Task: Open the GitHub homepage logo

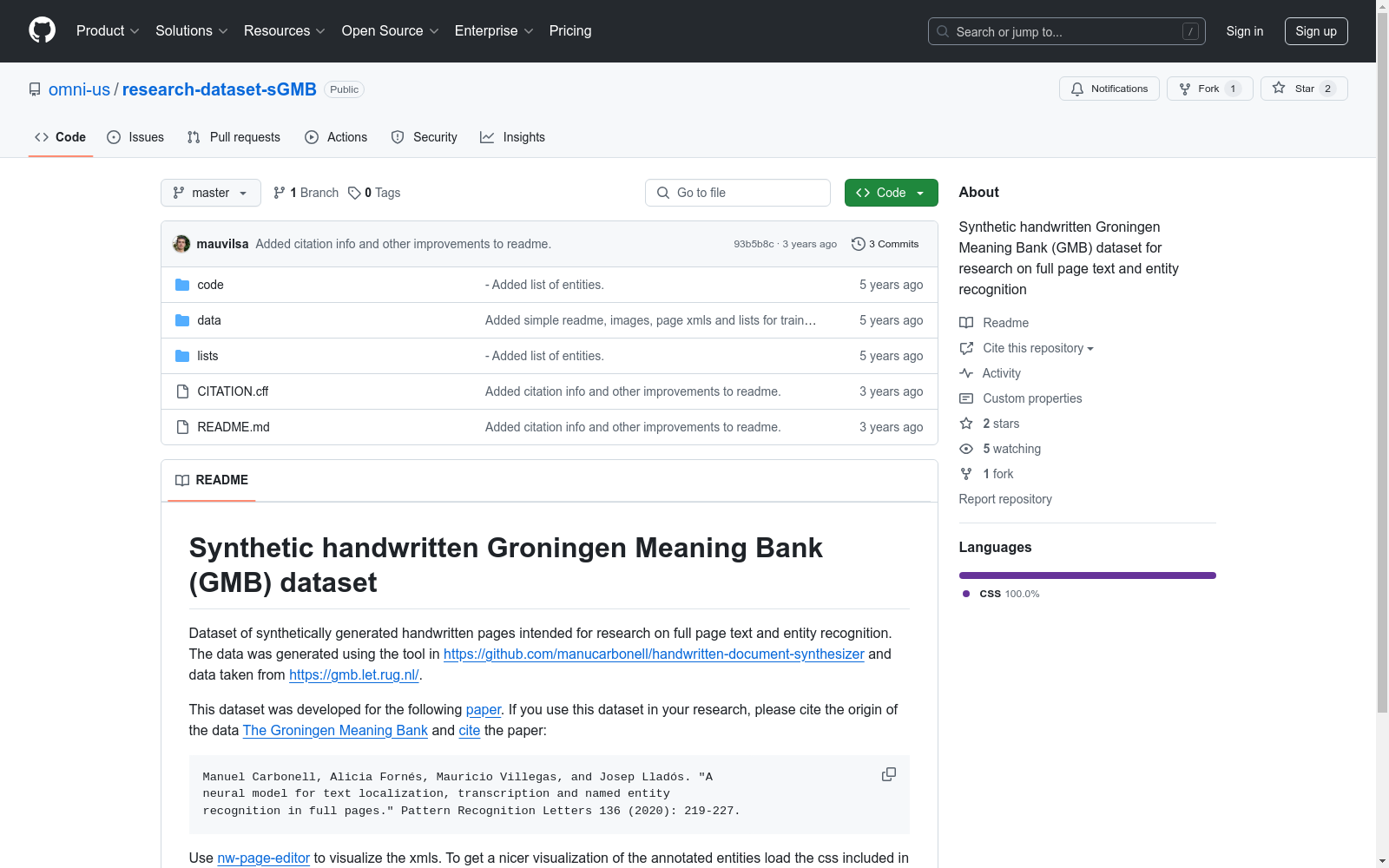Action: (42, 30)
